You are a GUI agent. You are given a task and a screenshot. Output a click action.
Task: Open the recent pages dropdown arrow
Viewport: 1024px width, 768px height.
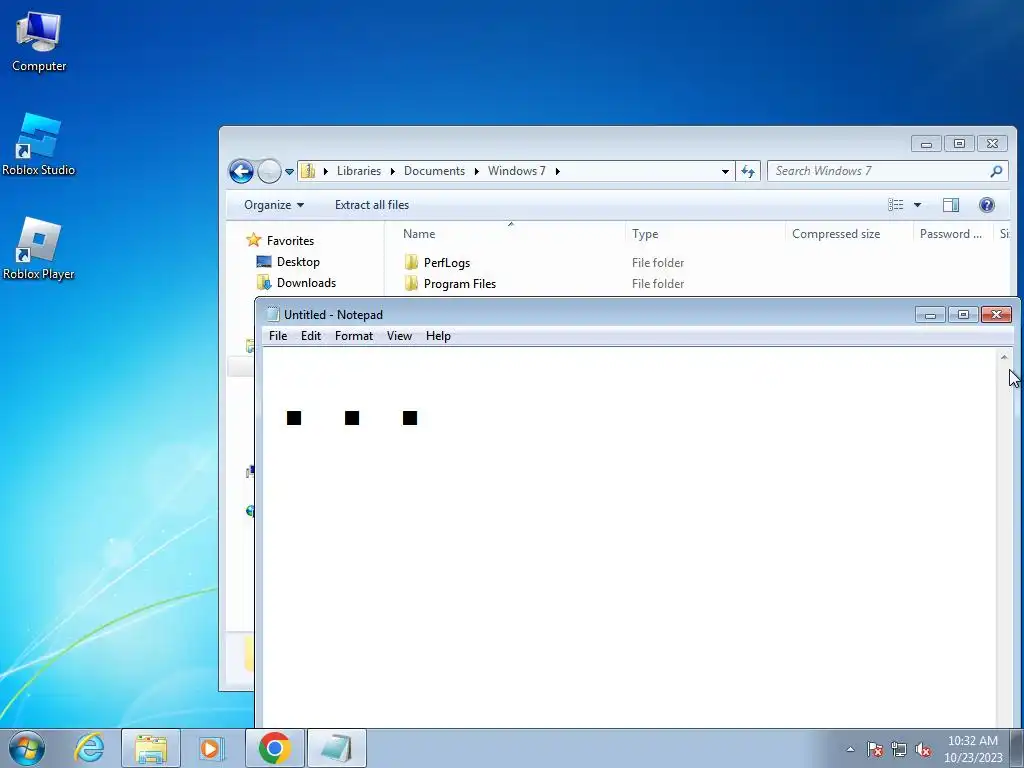(289, 172)
